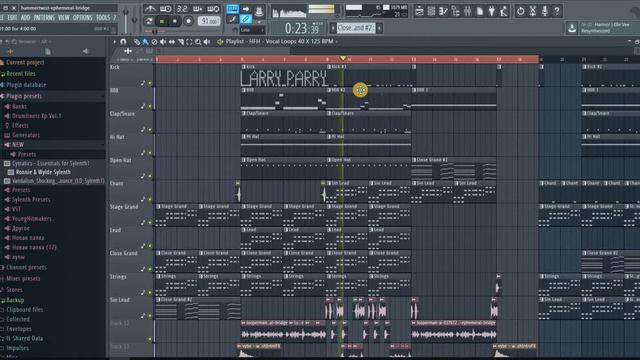This screenshot has width=640, height=360.
Task: Show the Browser via tree icon in toolbar
Action: pyautogui.click(x=456, y=11)
